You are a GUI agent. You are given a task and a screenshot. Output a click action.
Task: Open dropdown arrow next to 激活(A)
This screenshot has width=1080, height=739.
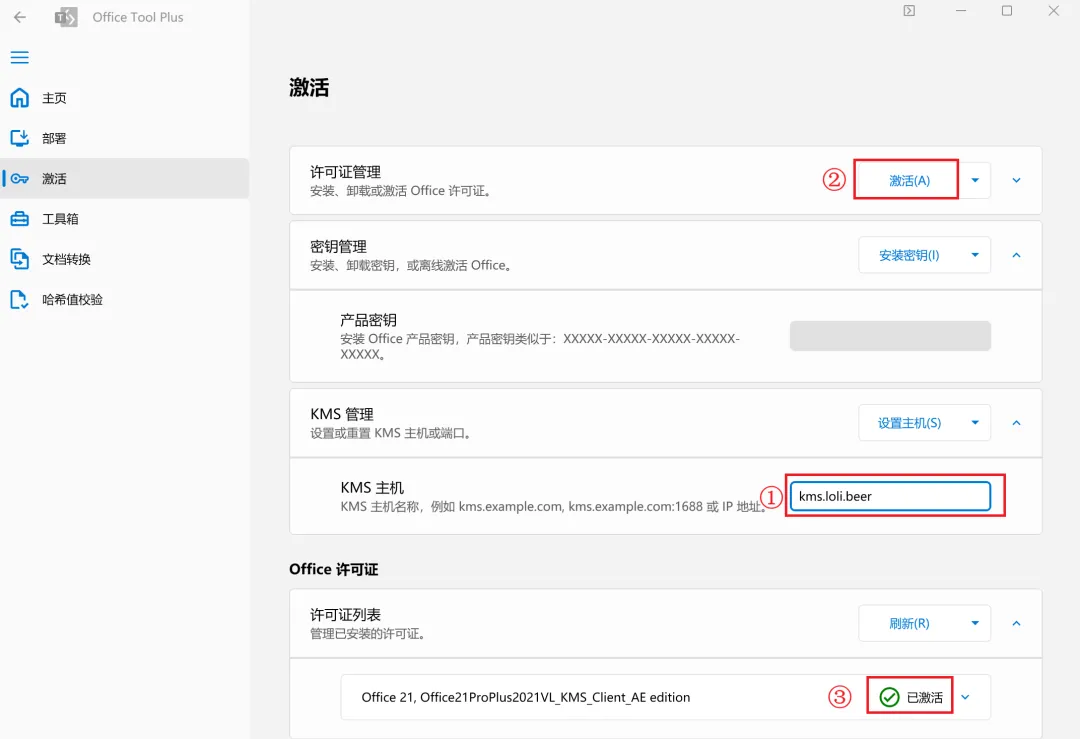point(975,180)
